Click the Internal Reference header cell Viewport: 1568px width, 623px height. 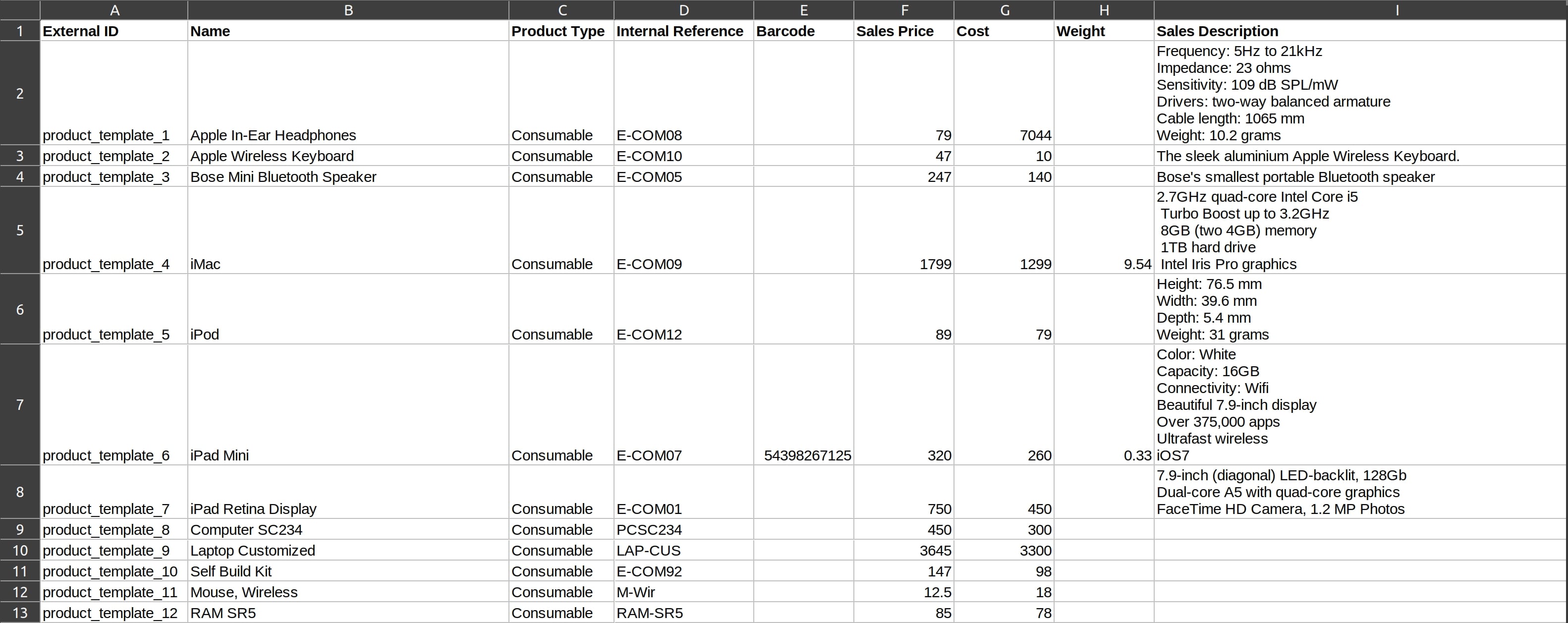tap(683, 31)
